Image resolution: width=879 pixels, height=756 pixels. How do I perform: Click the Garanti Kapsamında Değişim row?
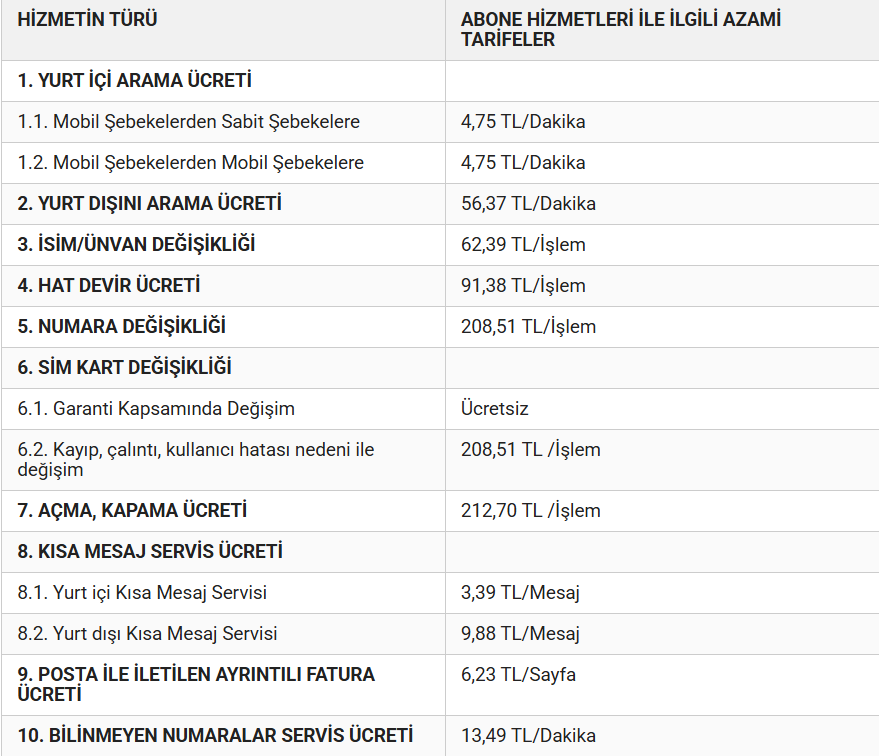[x=156, y=409]
